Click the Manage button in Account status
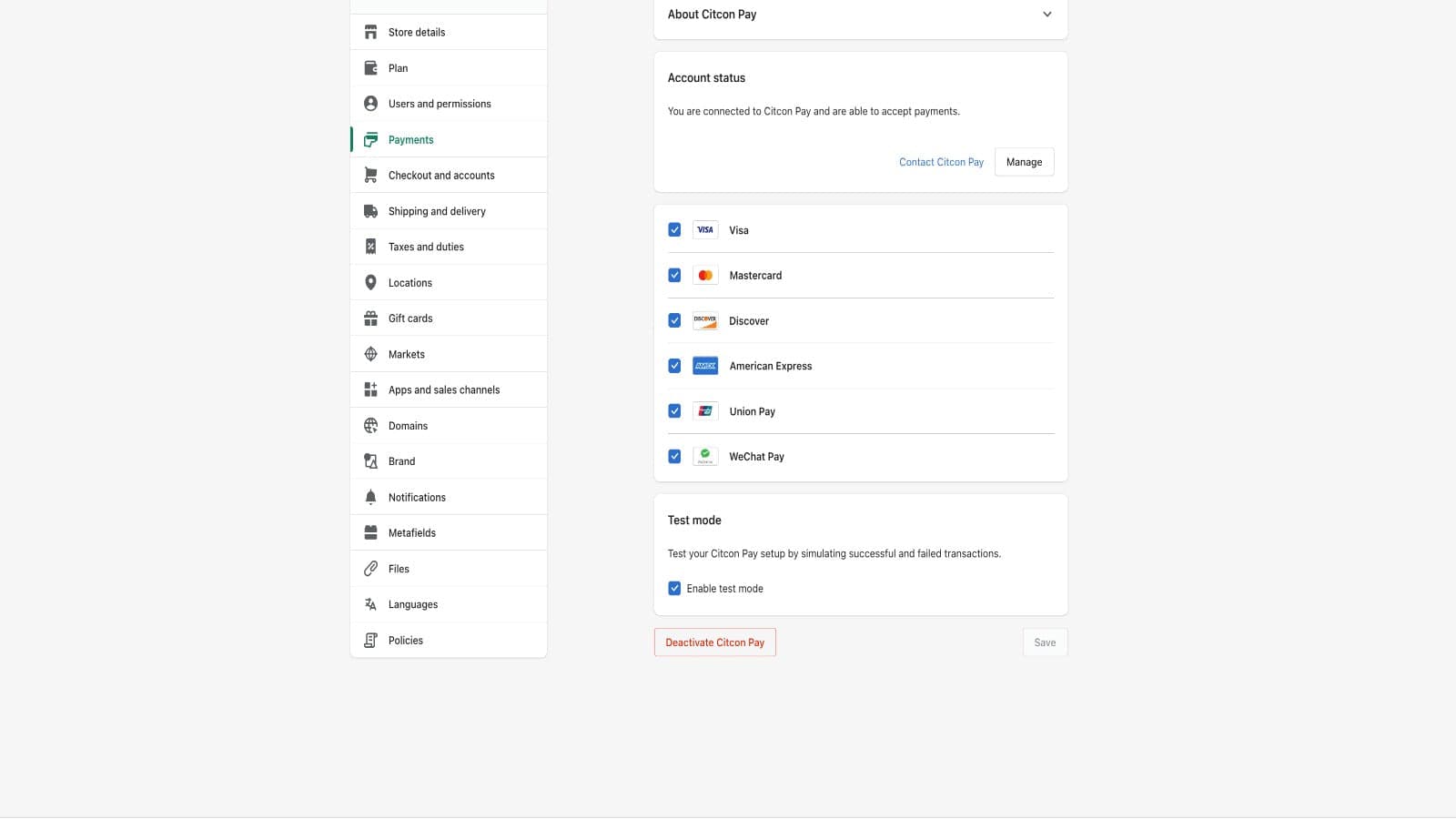Image resolution: width=1456 pixels, height=819 pixels. [x=1024, y=161]
